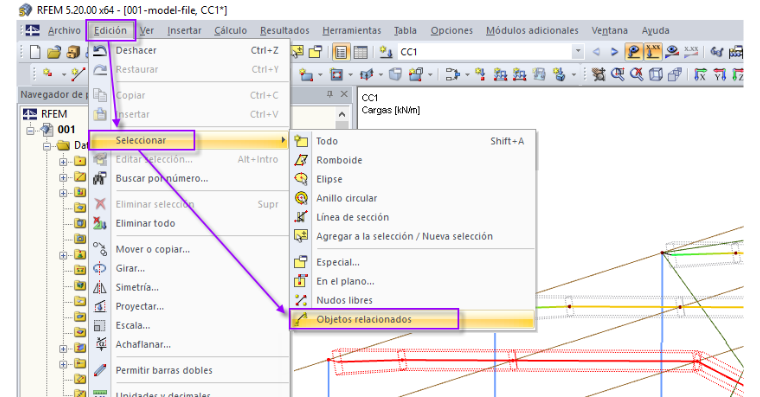Go to previous load case arrow
The image size is (760, 397).
coord(596,51)
